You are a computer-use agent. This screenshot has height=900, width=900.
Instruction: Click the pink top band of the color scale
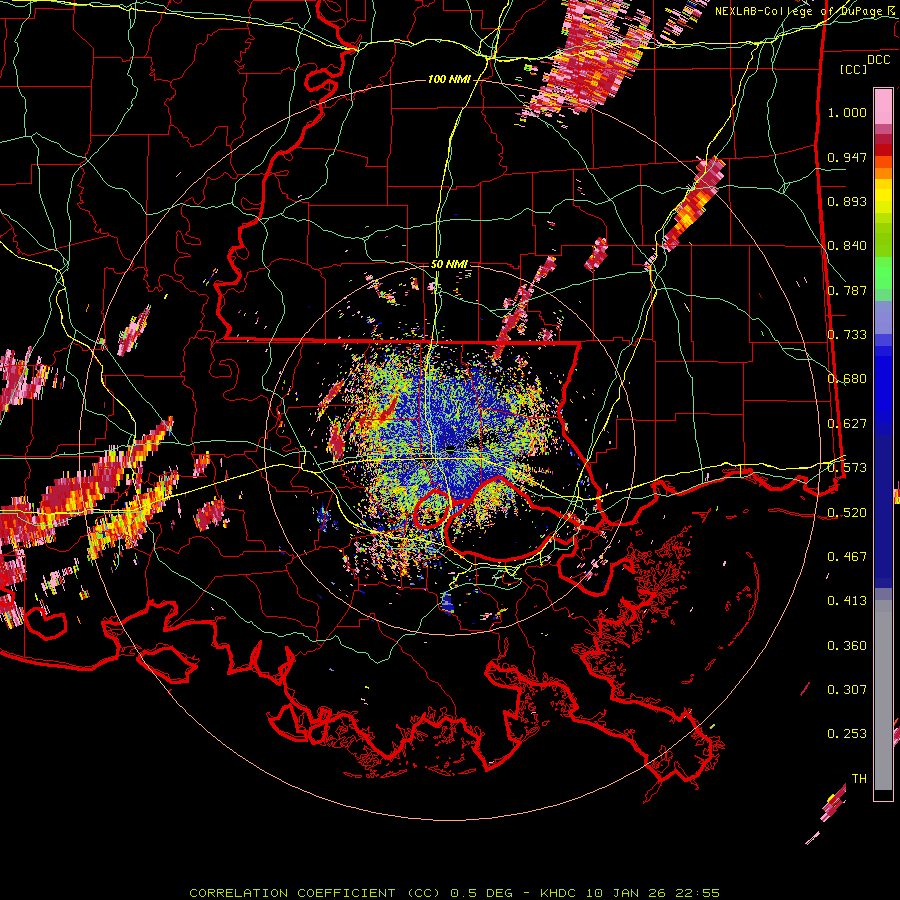tap(883, 107)
